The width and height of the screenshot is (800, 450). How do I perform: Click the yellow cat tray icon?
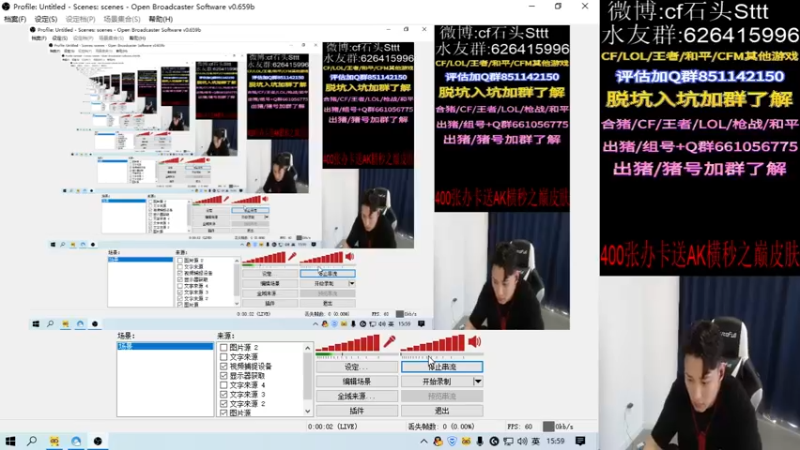(466, 441)
